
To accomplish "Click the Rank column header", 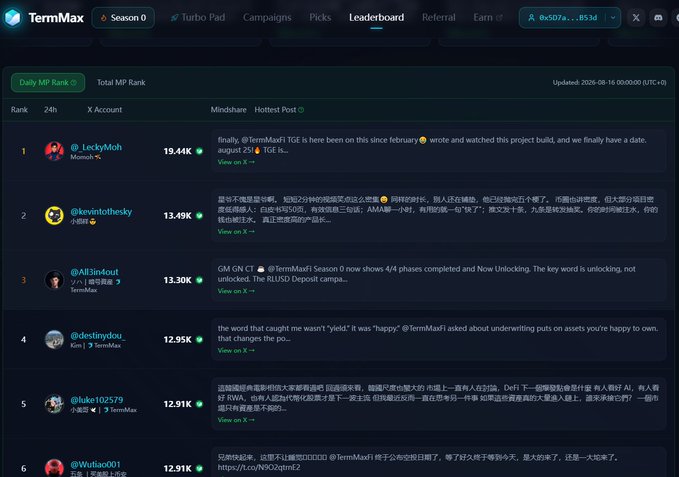I will click(19, 110).
